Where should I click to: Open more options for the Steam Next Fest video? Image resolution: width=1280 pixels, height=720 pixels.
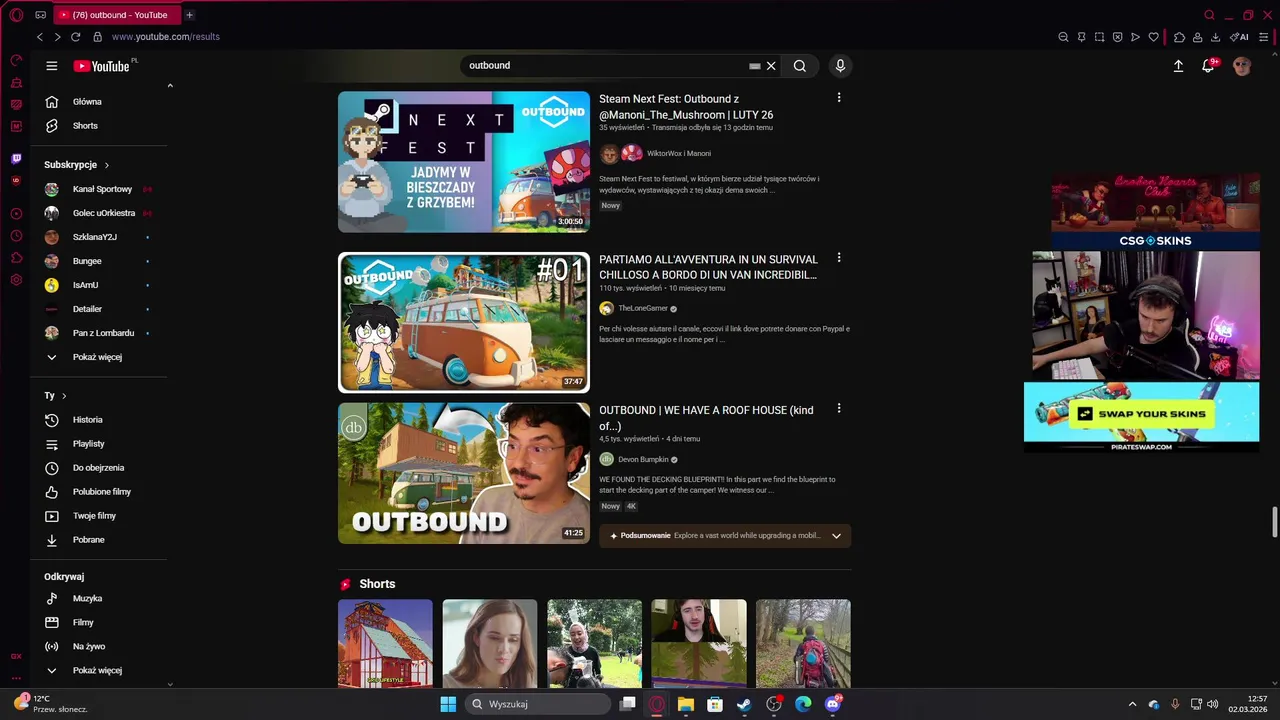tap(839, 98)
